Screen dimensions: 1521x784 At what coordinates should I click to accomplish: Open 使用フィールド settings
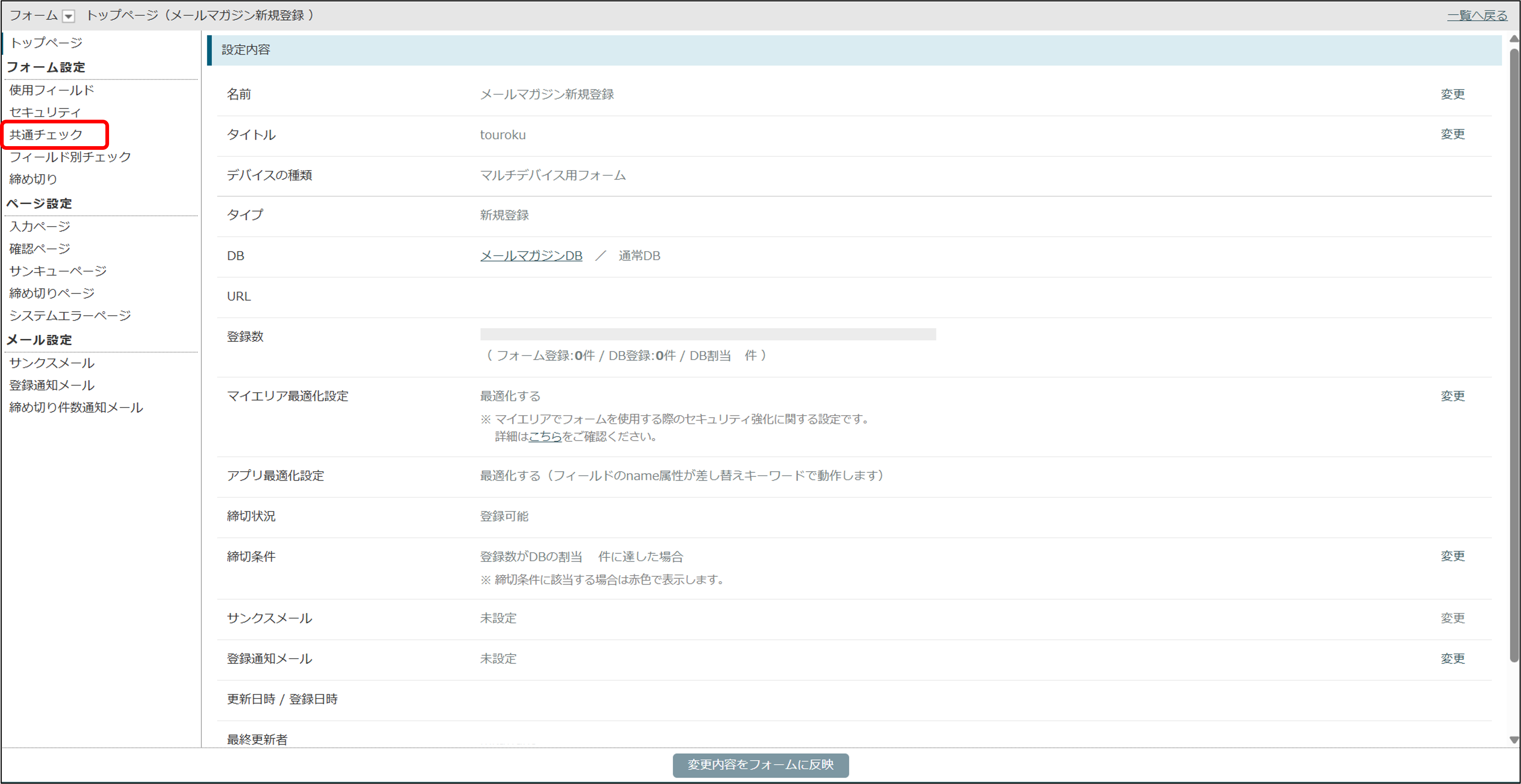(x=51, y=90)
